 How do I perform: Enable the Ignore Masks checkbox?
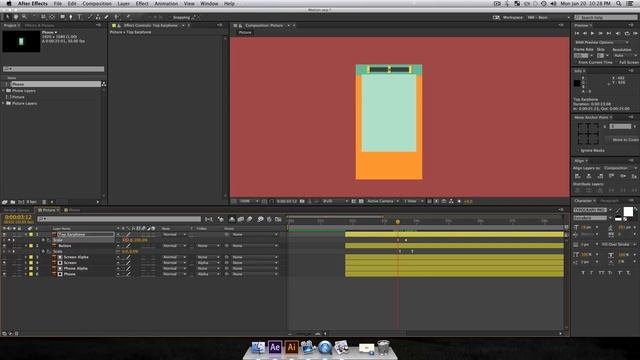(578, 151)
